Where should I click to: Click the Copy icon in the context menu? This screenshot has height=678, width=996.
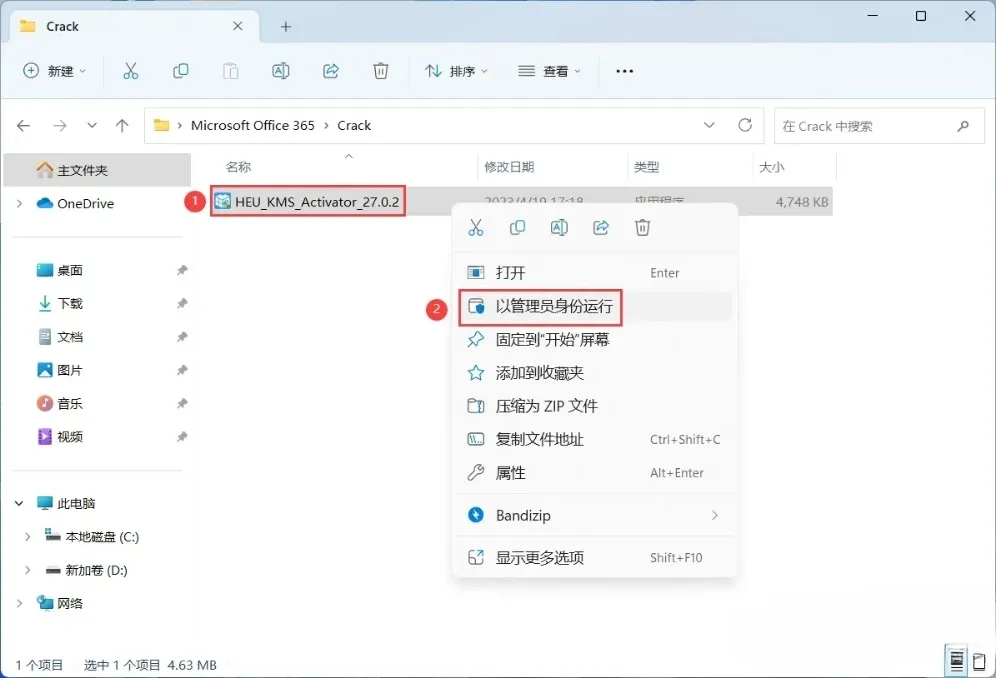point(518,227)
